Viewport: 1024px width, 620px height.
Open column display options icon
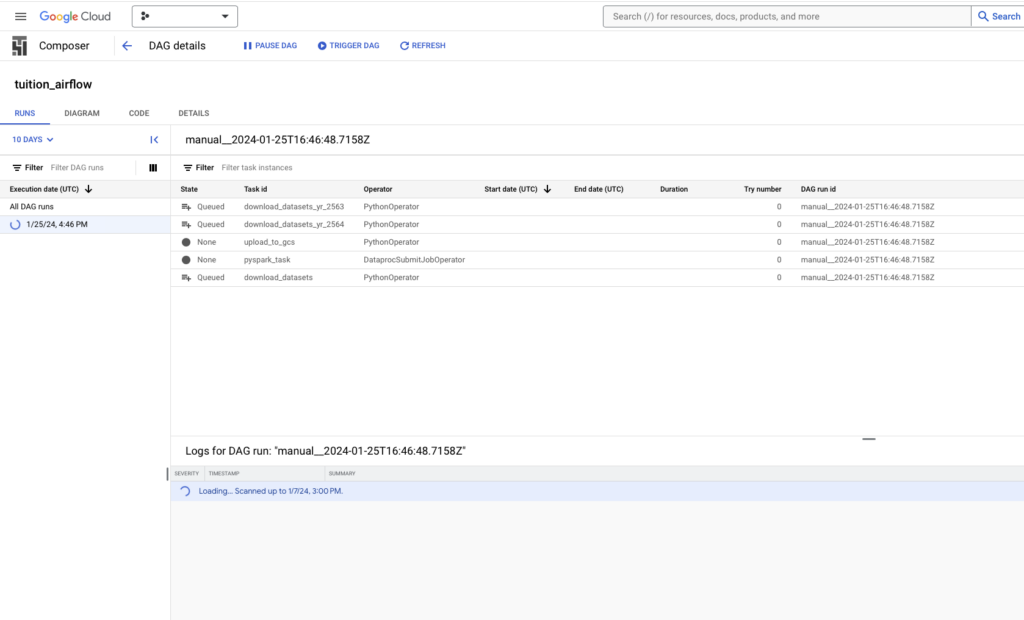pyautogui.click(x=153, y=168)
